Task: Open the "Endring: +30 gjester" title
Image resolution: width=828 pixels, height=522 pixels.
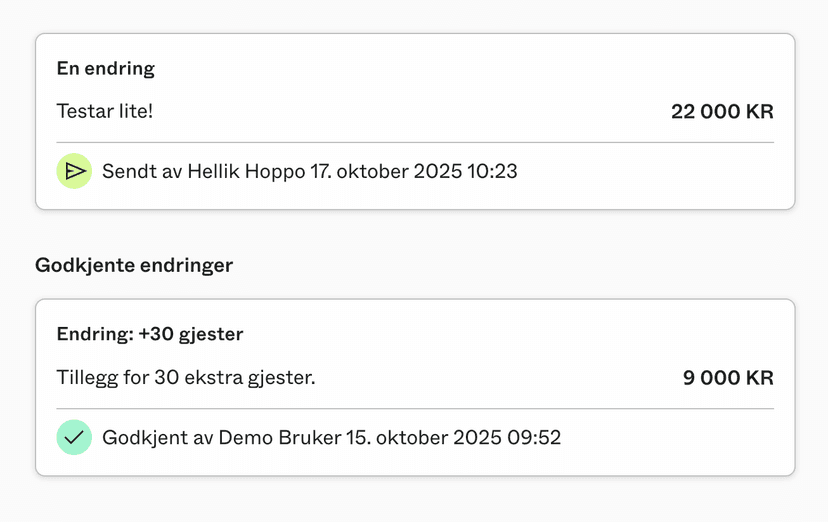Action: [150, 334]
